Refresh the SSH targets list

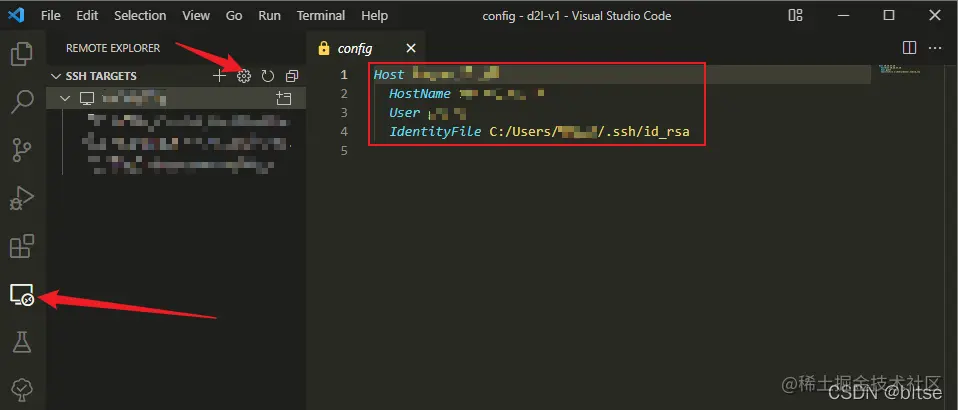point(268,76)
